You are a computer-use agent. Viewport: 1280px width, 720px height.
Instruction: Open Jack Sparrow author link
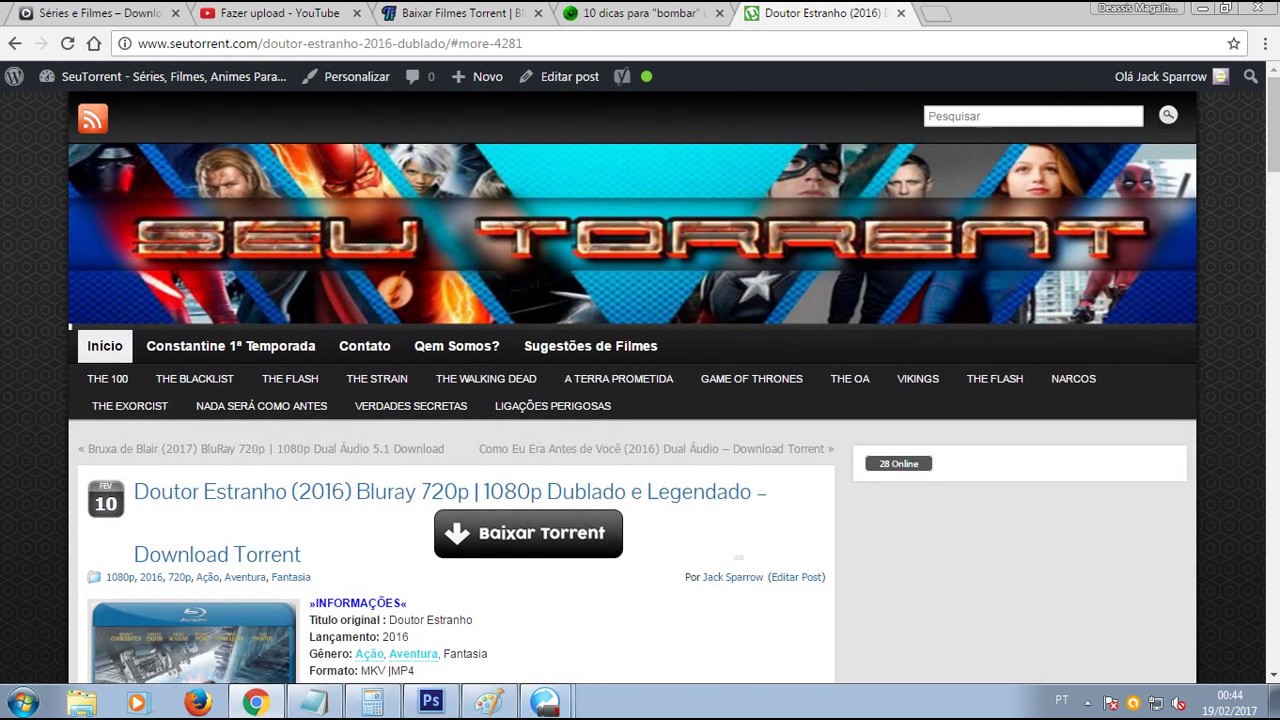pyautogui.click(x=733, y=577)
